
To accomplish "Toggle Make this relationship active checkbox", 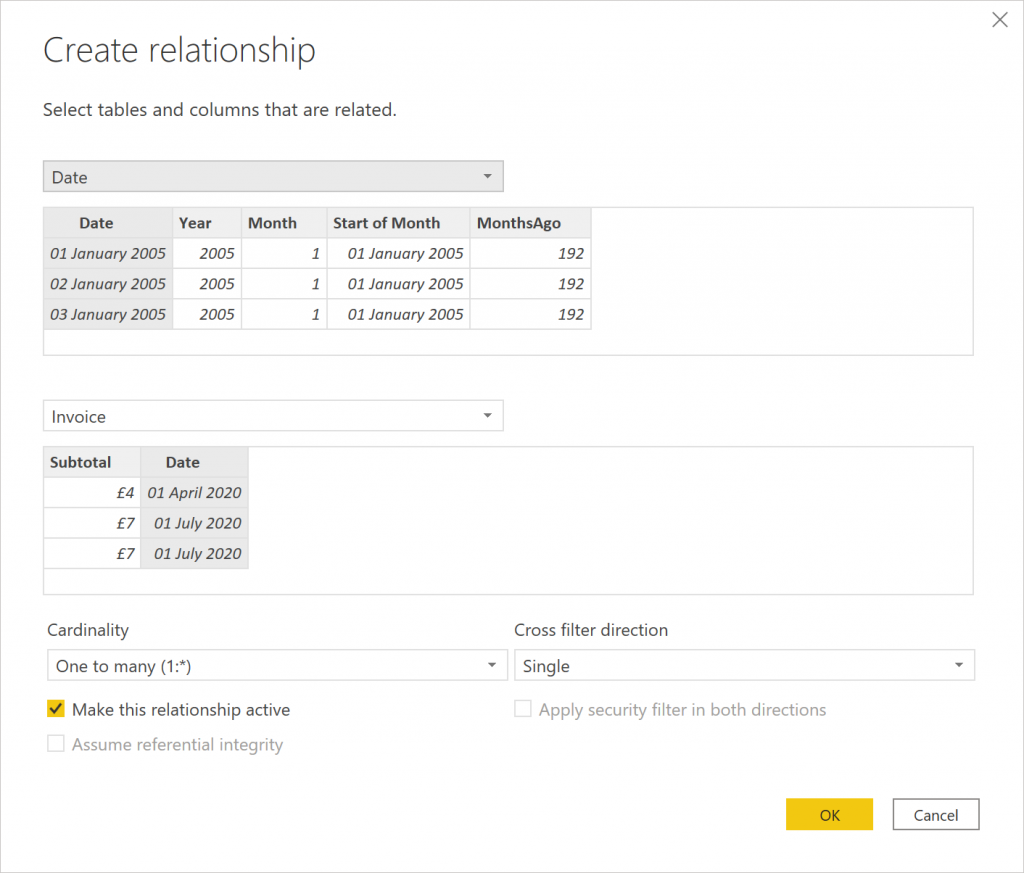I will coord(56,709).
